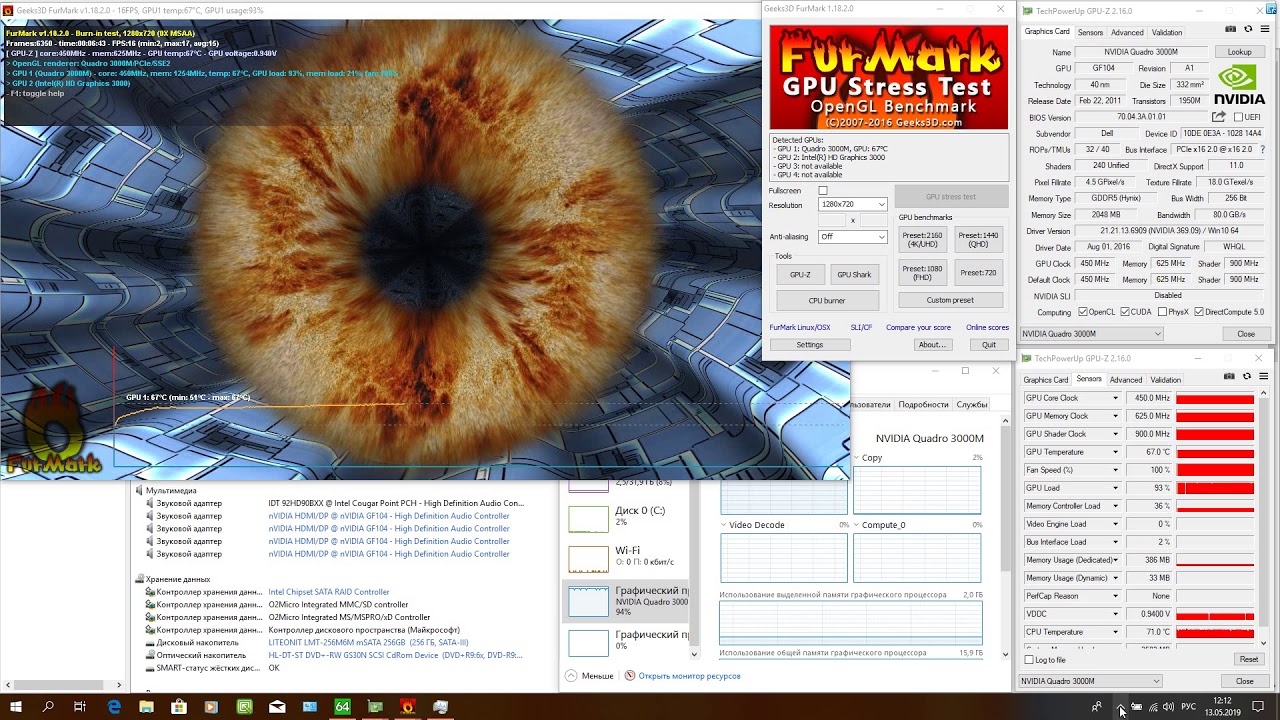The height and width of the screenshot is (720, 1280).
Task: Enable Log to file in GPU-Z Sensors
Action: point(1030,660)
